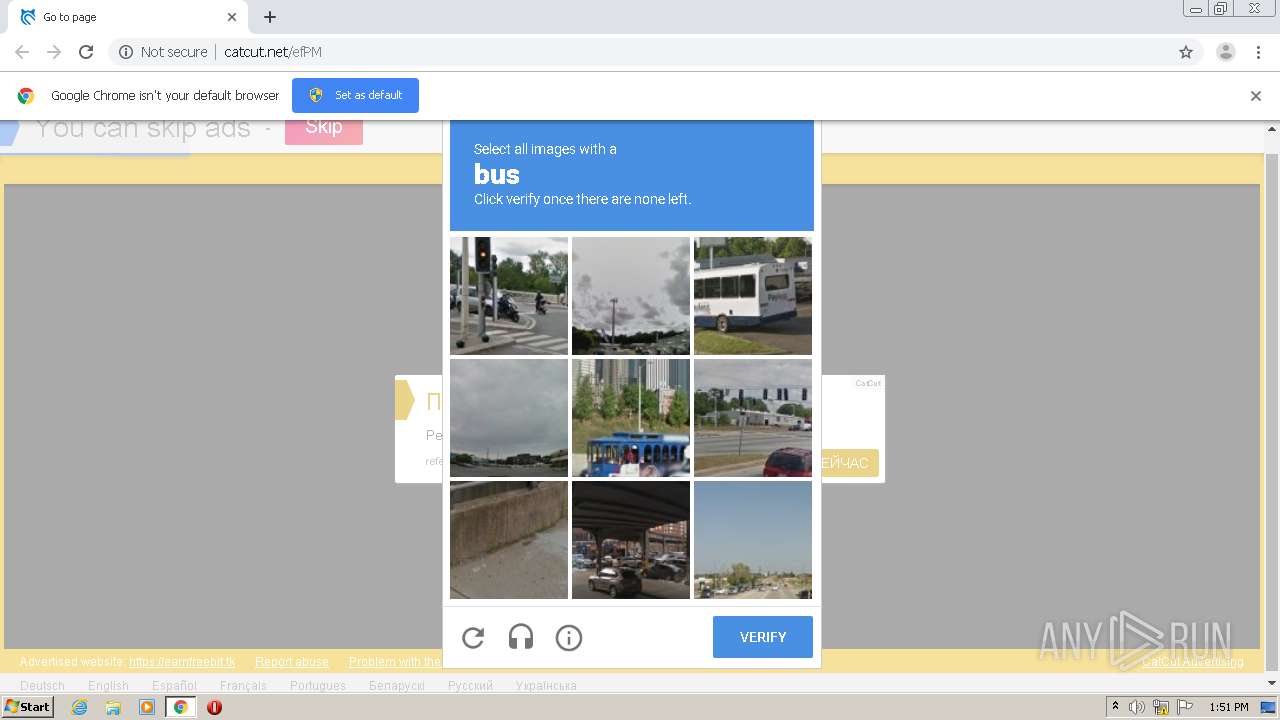Open media player from taskbar
Screen dimensions: 1280x720
147,707
